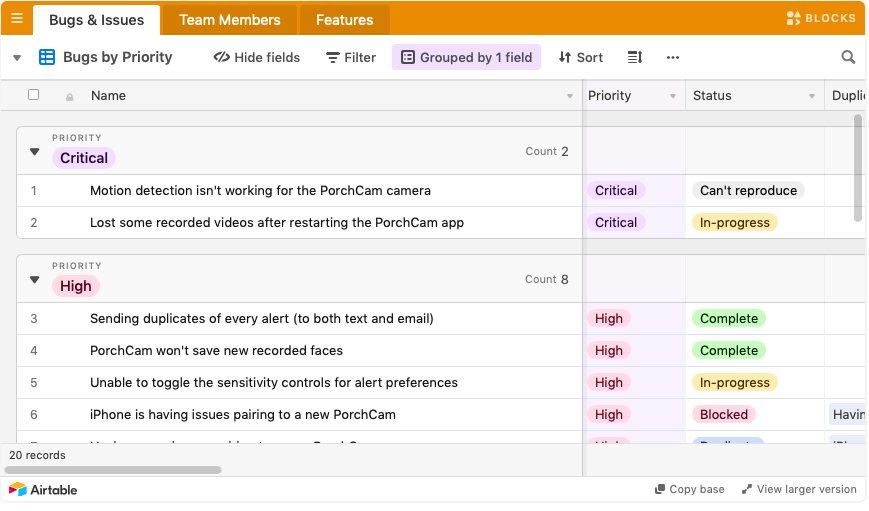
Task: Open the hamburger menu in the tab bar
Action: 16,18
